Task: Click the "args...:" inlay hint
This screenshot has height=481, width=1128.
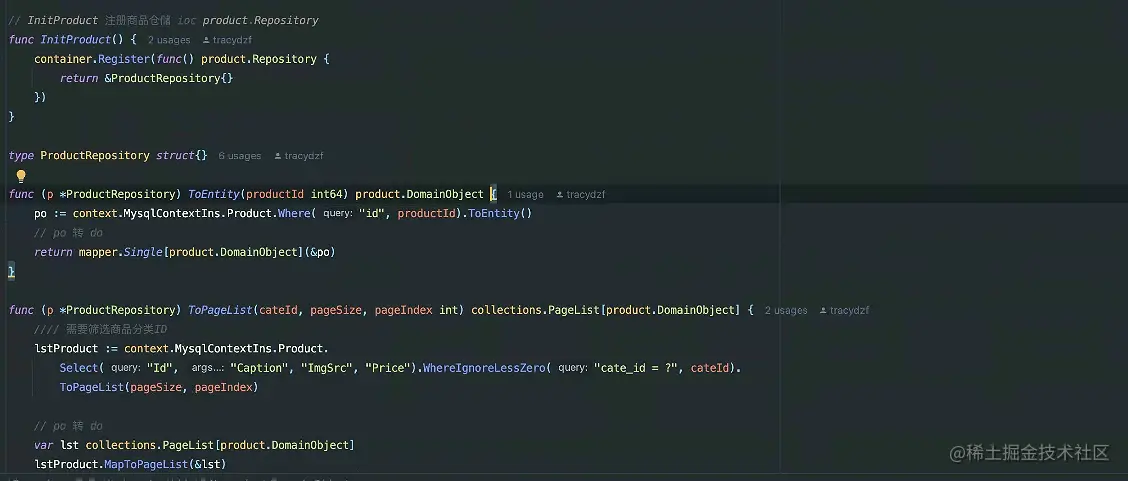Action: 208,368
